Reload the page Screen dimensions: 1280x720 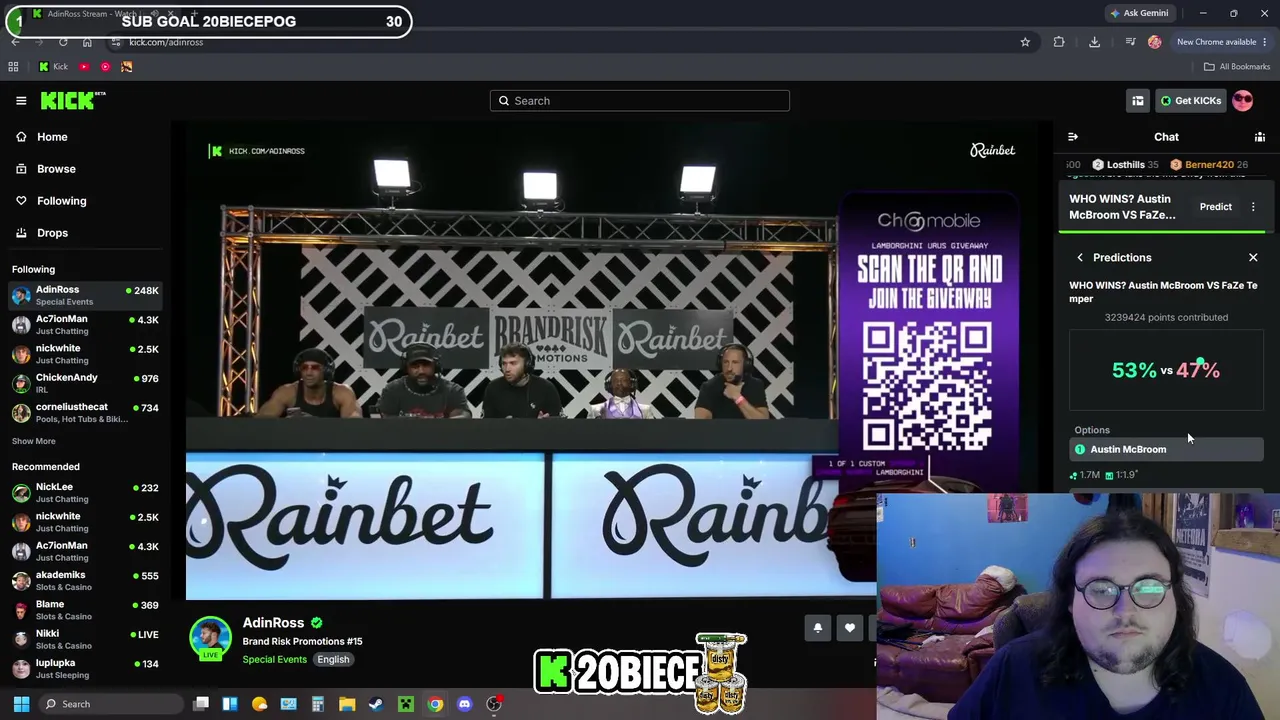click(x=63, y=42)
